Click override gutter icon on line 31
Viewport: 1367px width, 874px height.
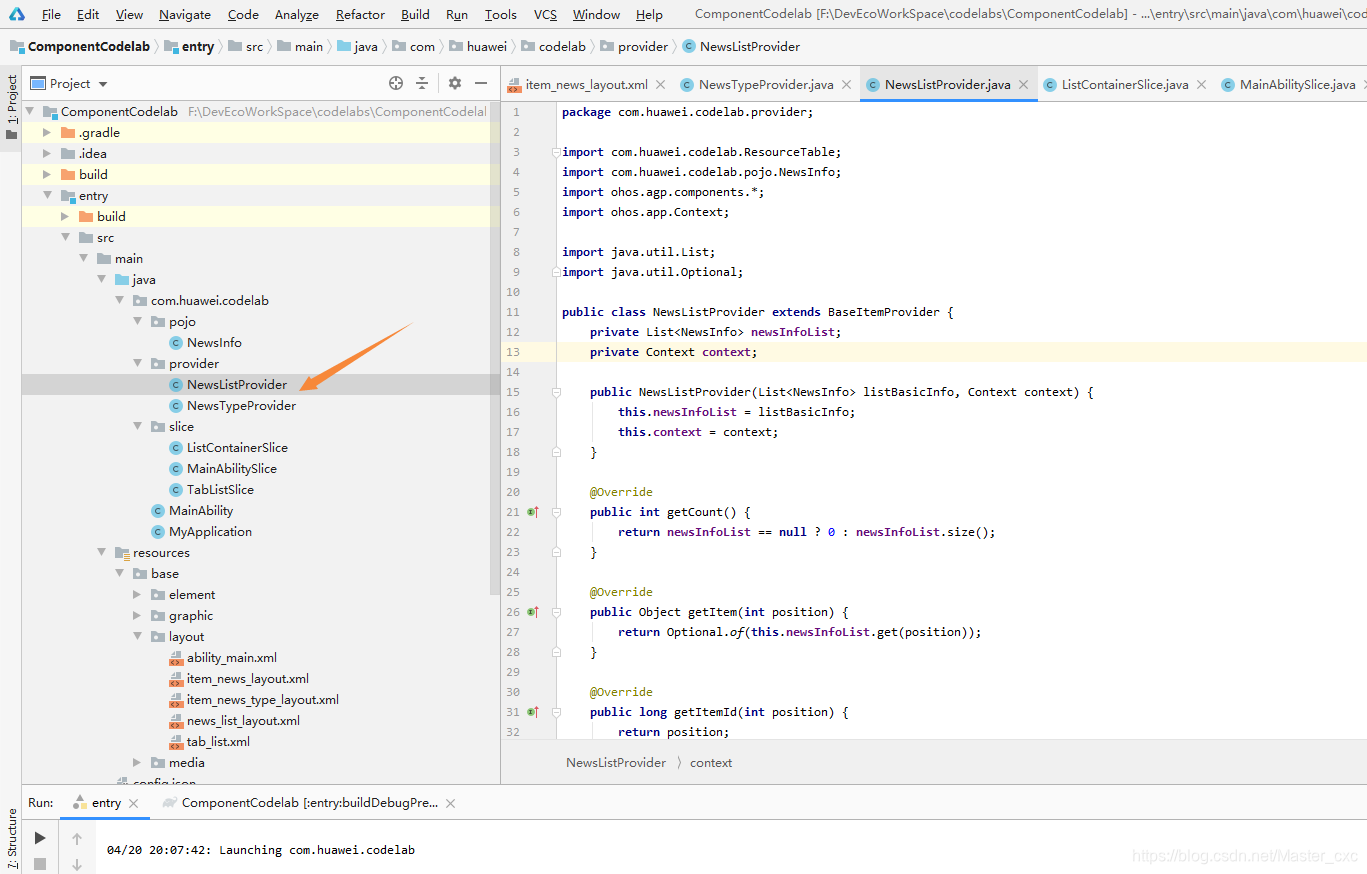click(x=533, y=712)
